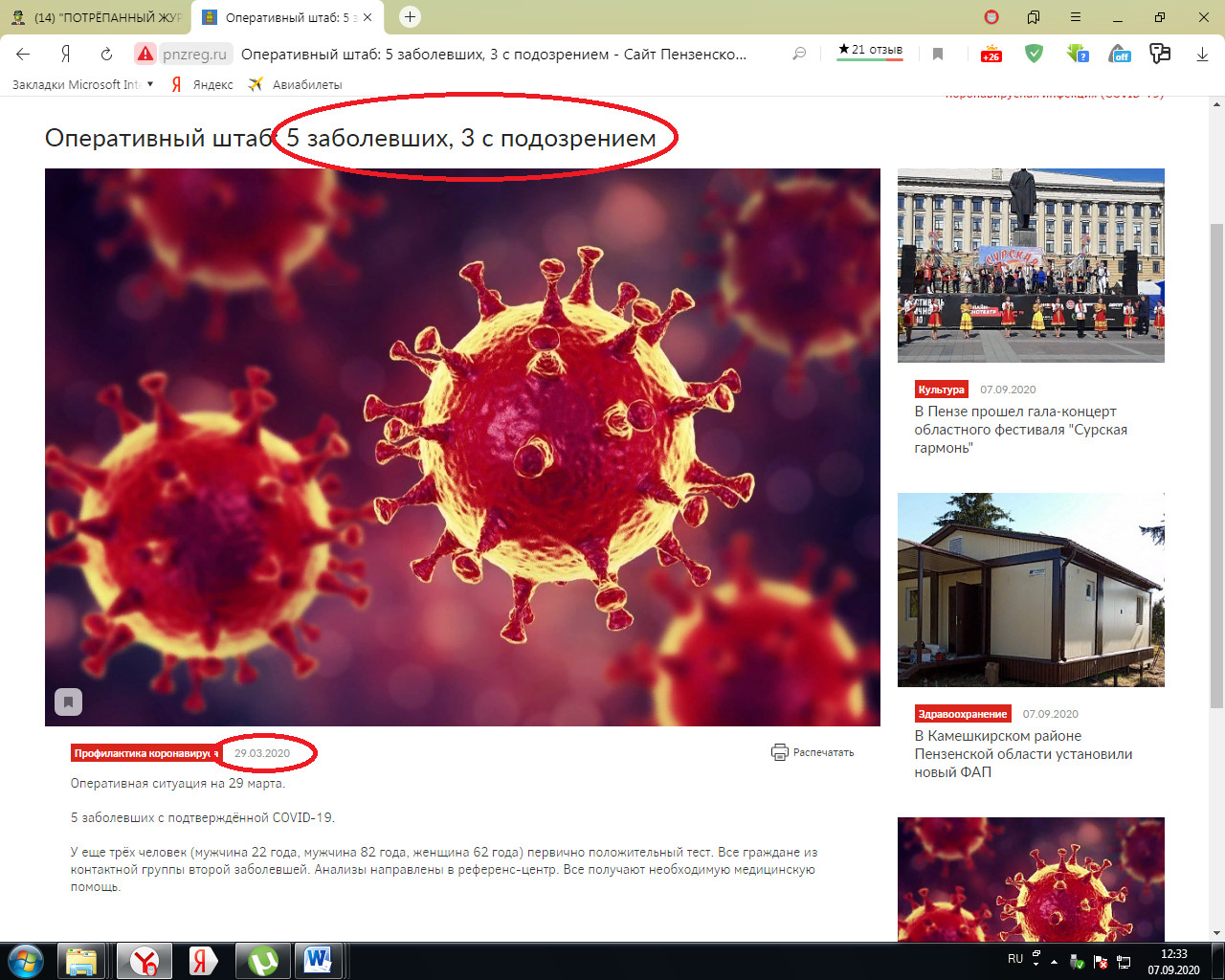This screenshot has width=1225, height=980.
Task: Open Windows Explorer from the taskbar
Action: [81, 961]
